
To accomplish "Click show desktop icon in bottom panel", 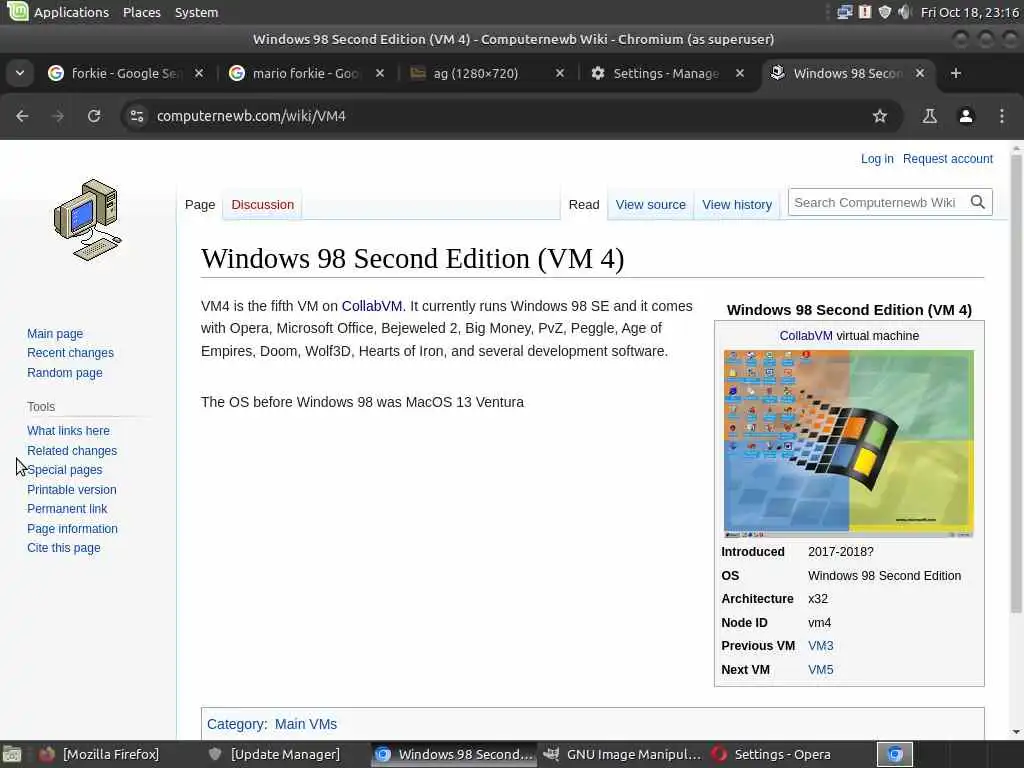I will click(12, 755).
